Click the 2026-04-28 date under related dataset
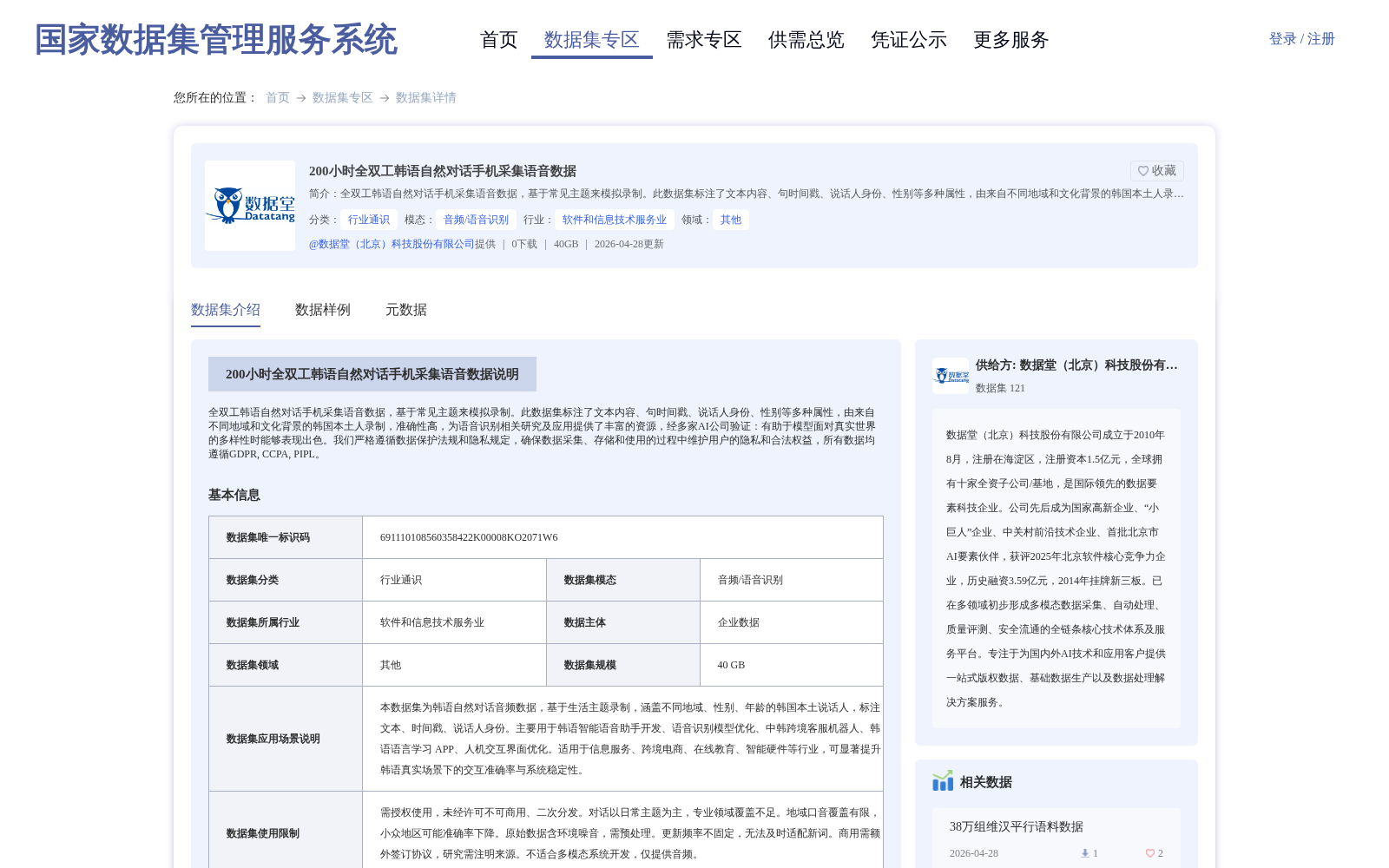This screenshot has height=868, width=1389. 974,853
